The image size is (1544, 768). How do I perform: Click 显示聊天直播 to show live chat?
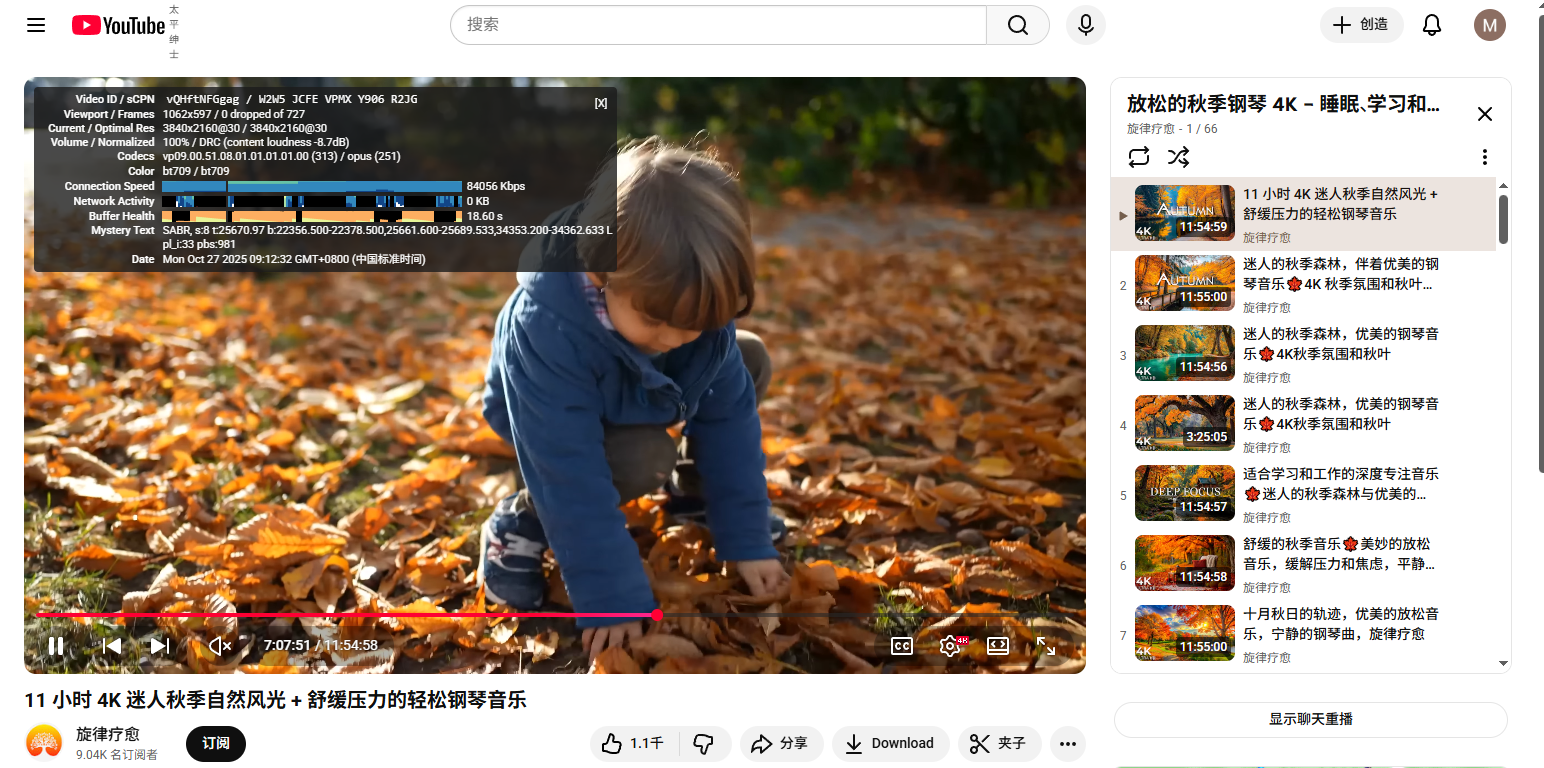coord(1310,719)
